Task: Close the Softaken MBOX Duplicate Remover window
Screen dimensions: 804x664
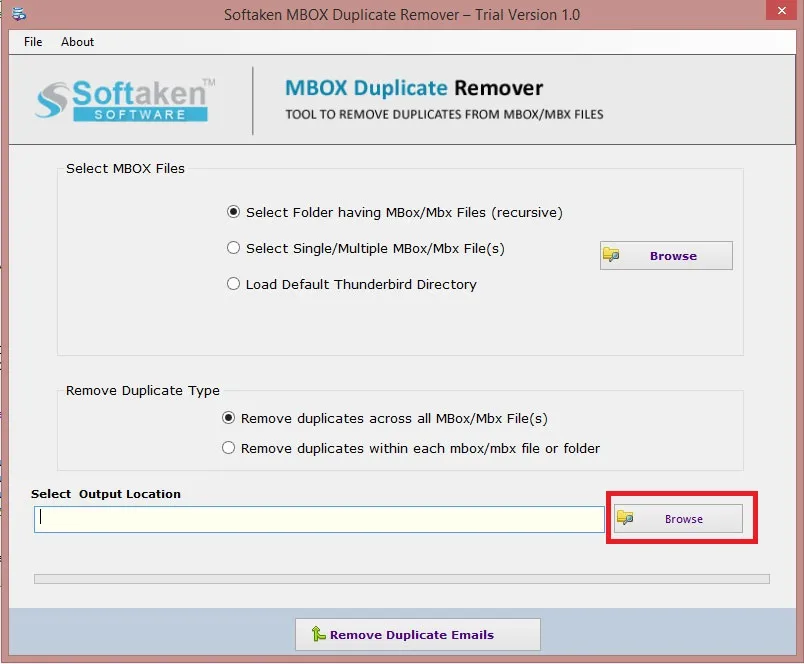Action: [781, 10]
